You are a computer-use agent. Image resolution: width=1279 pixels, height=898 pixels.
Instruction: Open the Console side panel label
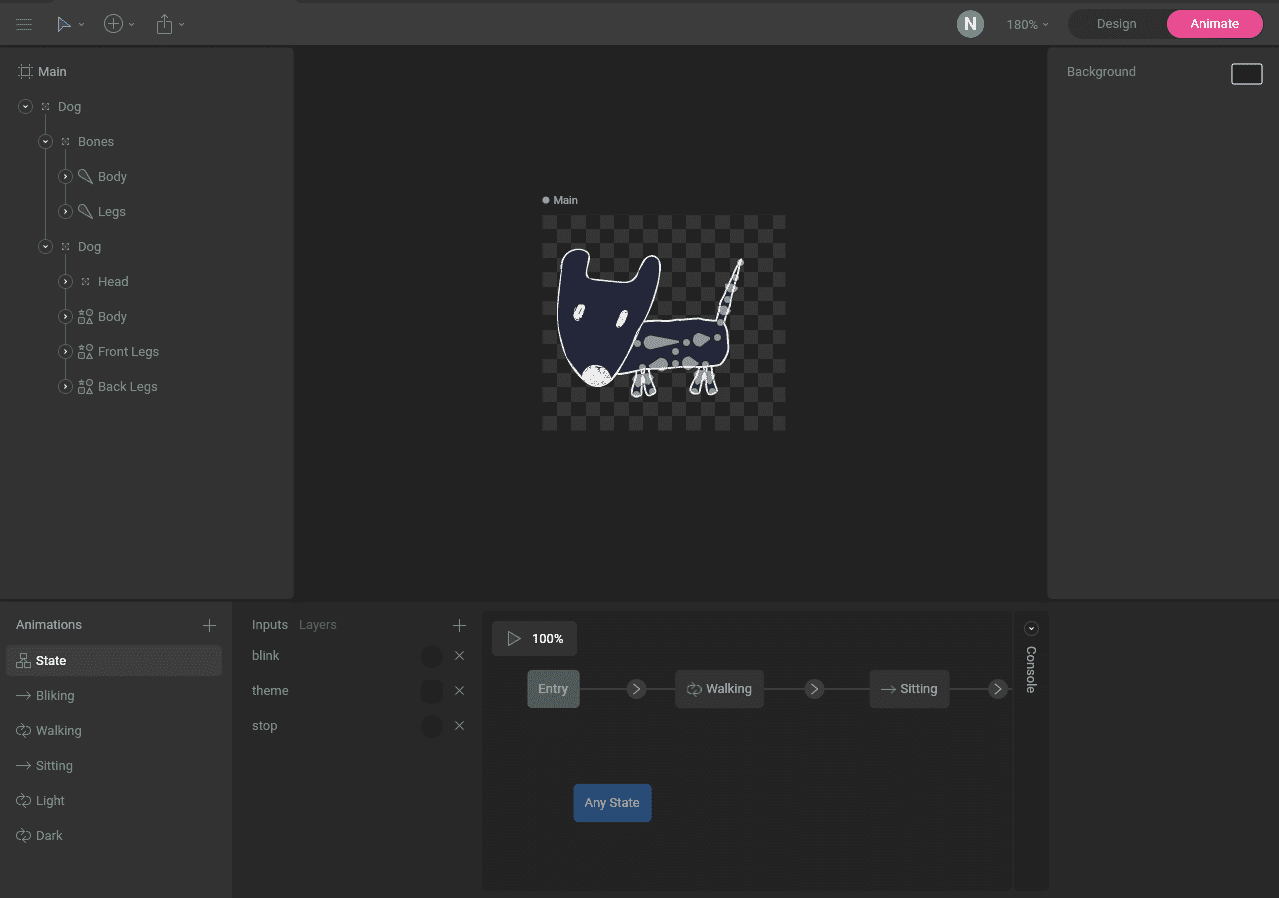click(x=1031, y=669)
